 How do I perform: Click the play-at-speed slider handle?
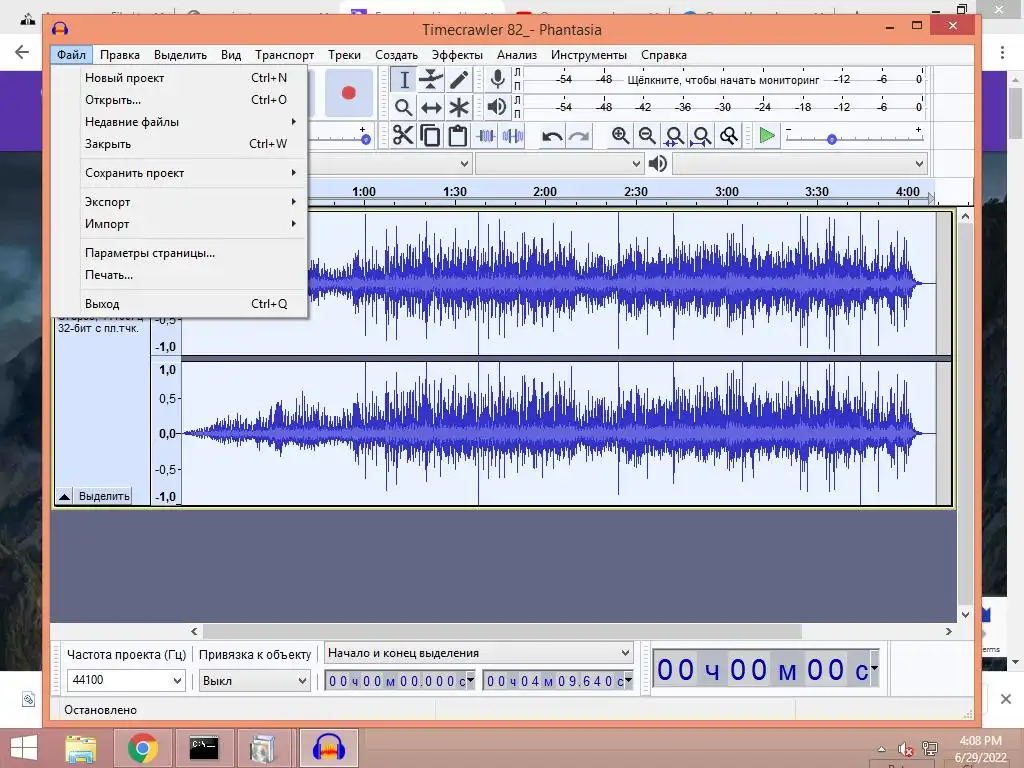[831, 140]
